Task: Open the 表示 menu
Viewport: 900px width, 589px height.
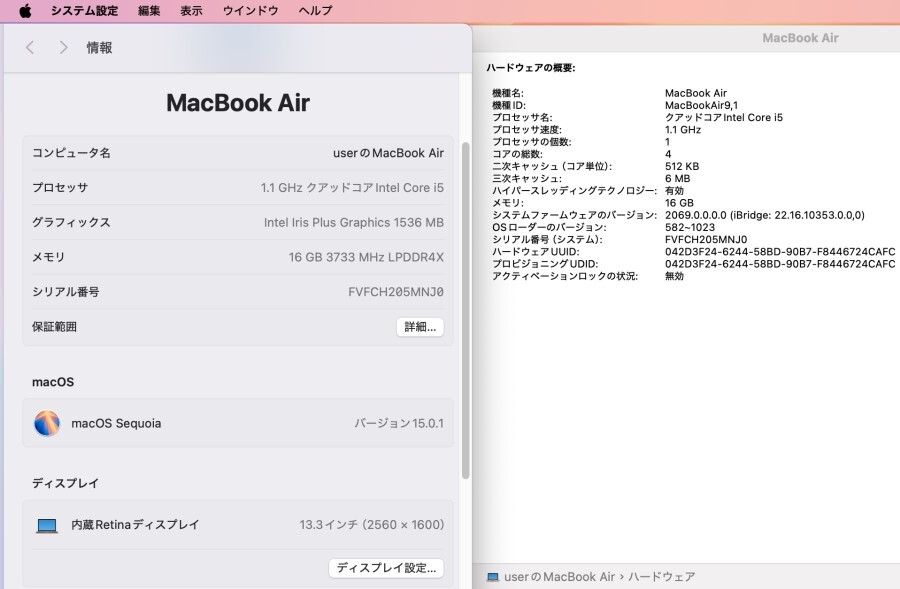Action: coord(191,11)
